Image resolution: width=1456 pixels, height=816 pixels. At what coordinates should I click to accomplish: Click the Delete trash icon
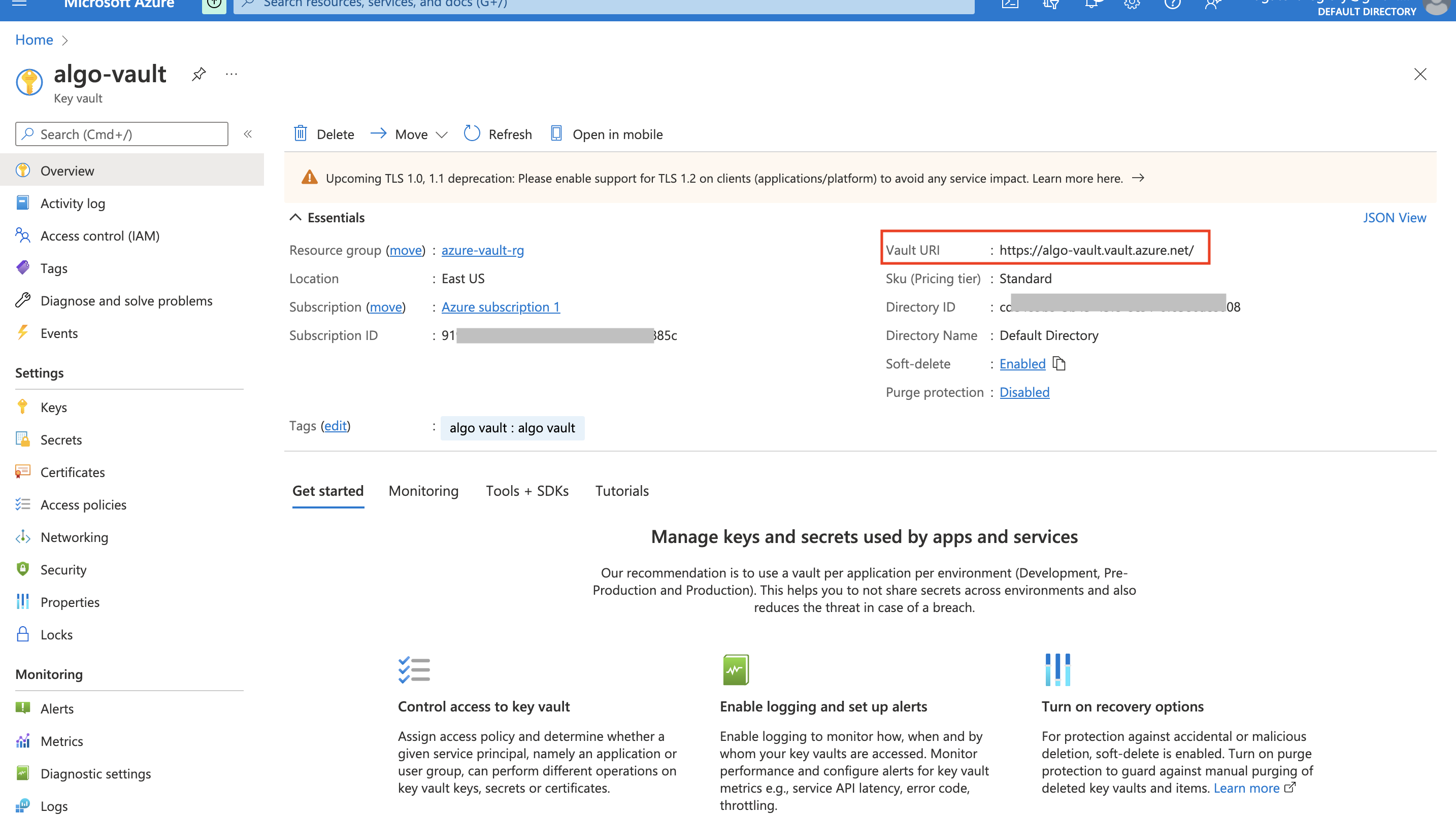click(x=300, y=134)
